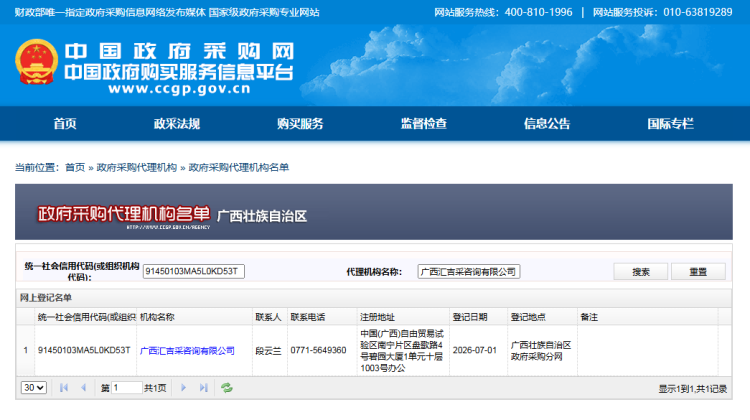Click the 注册地址 column header
This screenshot has width=750, height=420.
coord(403,317)
